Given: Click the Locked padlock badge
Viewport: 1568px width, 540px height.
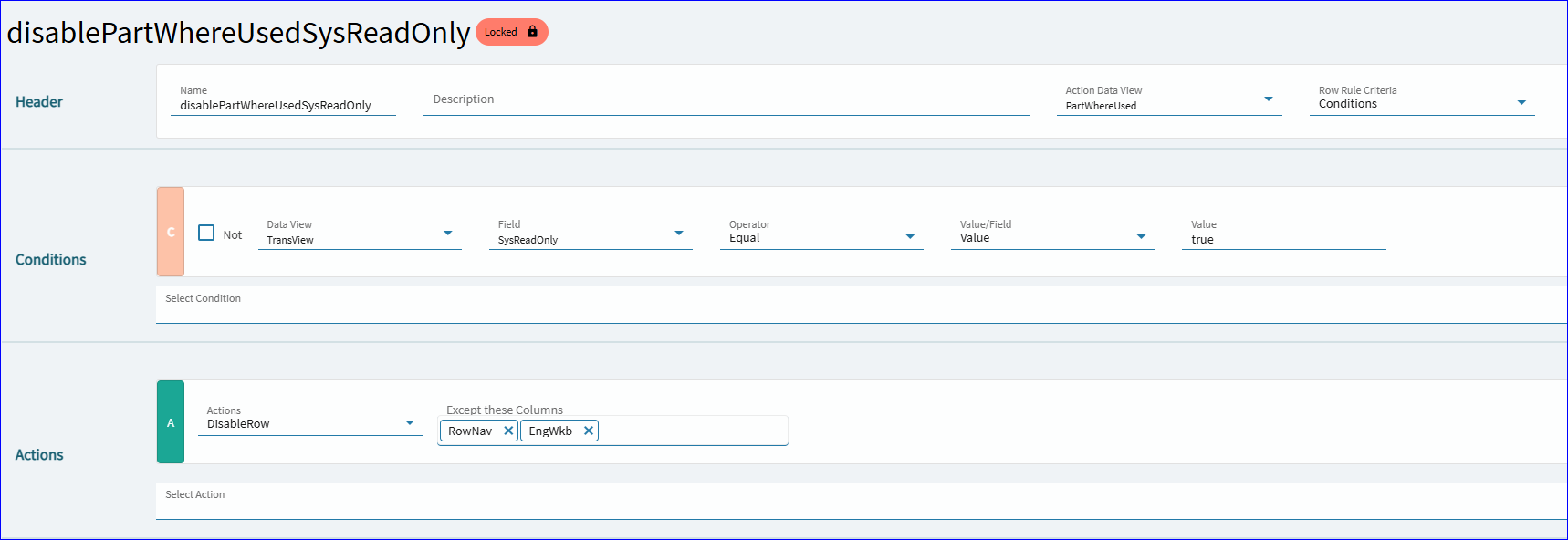Looking at the screenshot, I should click(511, 32).
